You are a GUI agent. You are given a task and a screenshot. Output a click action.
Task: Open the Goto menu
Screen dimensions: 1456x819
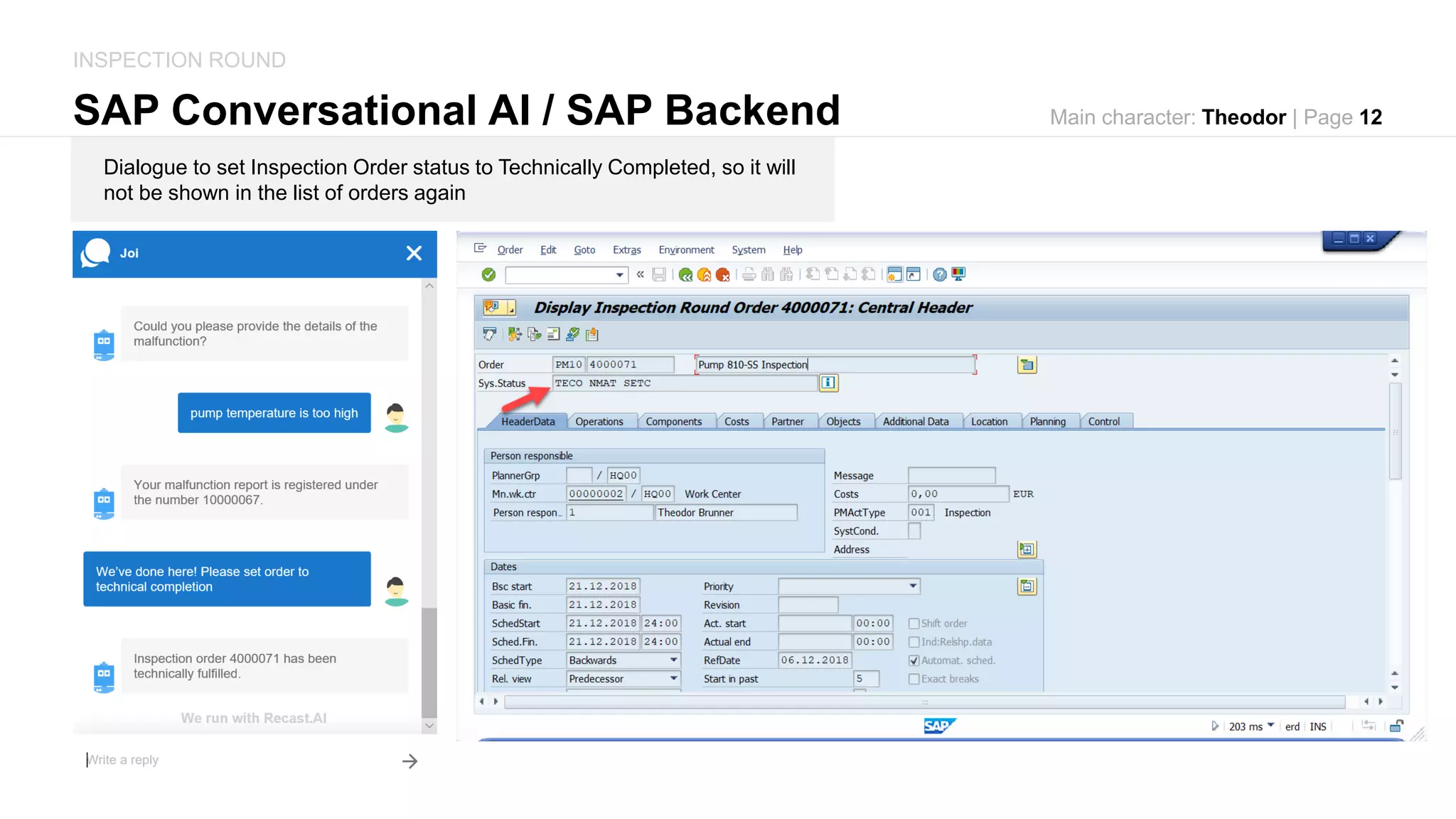tap(584, 250)
